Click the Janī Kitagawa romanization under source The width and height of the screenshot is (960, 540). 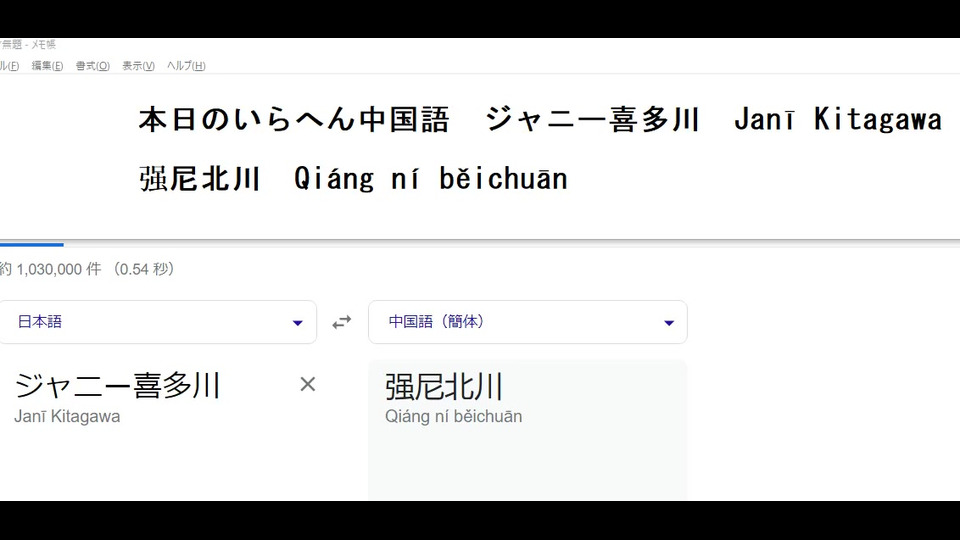coord(67,416)
